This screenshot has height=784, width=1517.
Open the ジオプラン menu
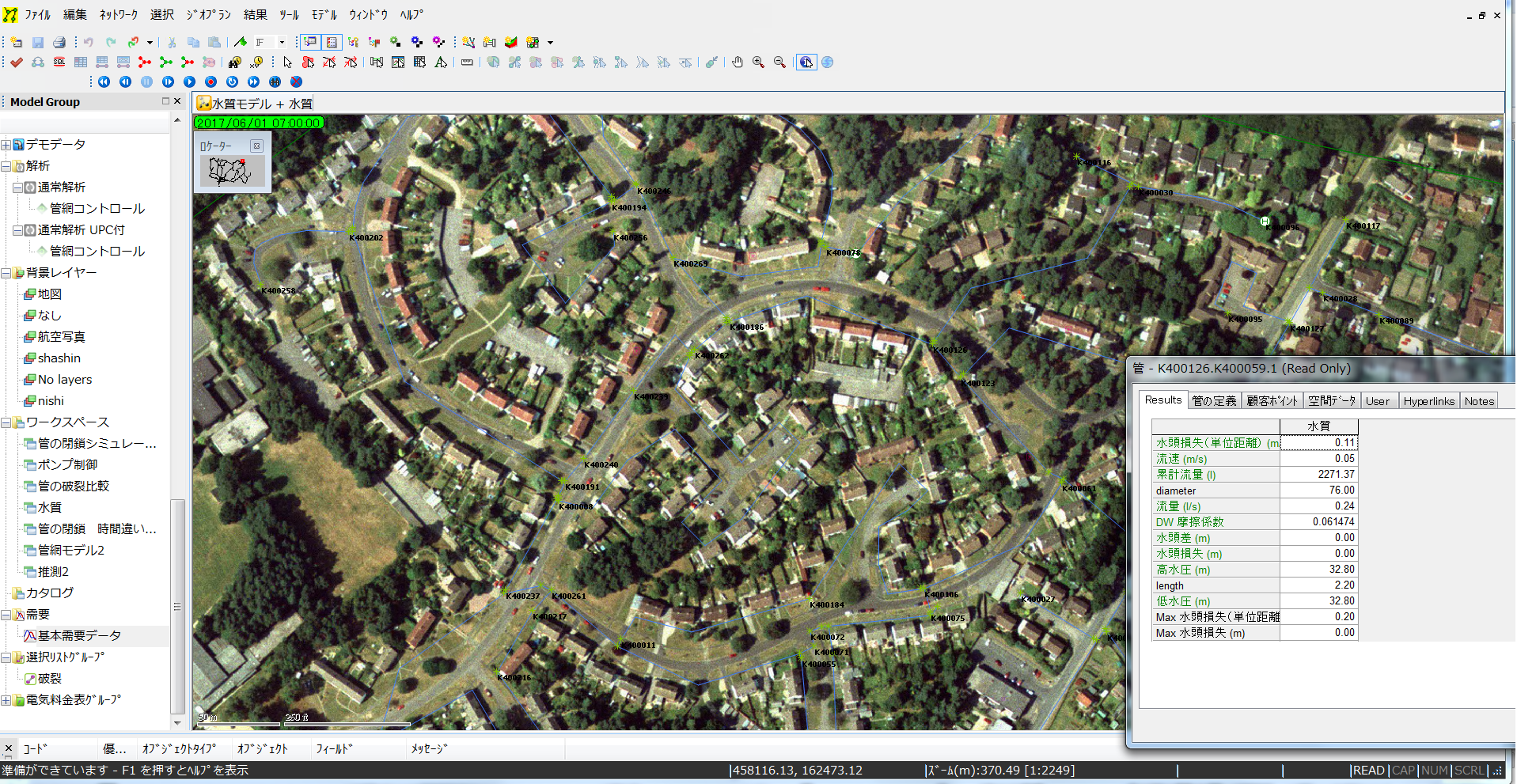209,14
